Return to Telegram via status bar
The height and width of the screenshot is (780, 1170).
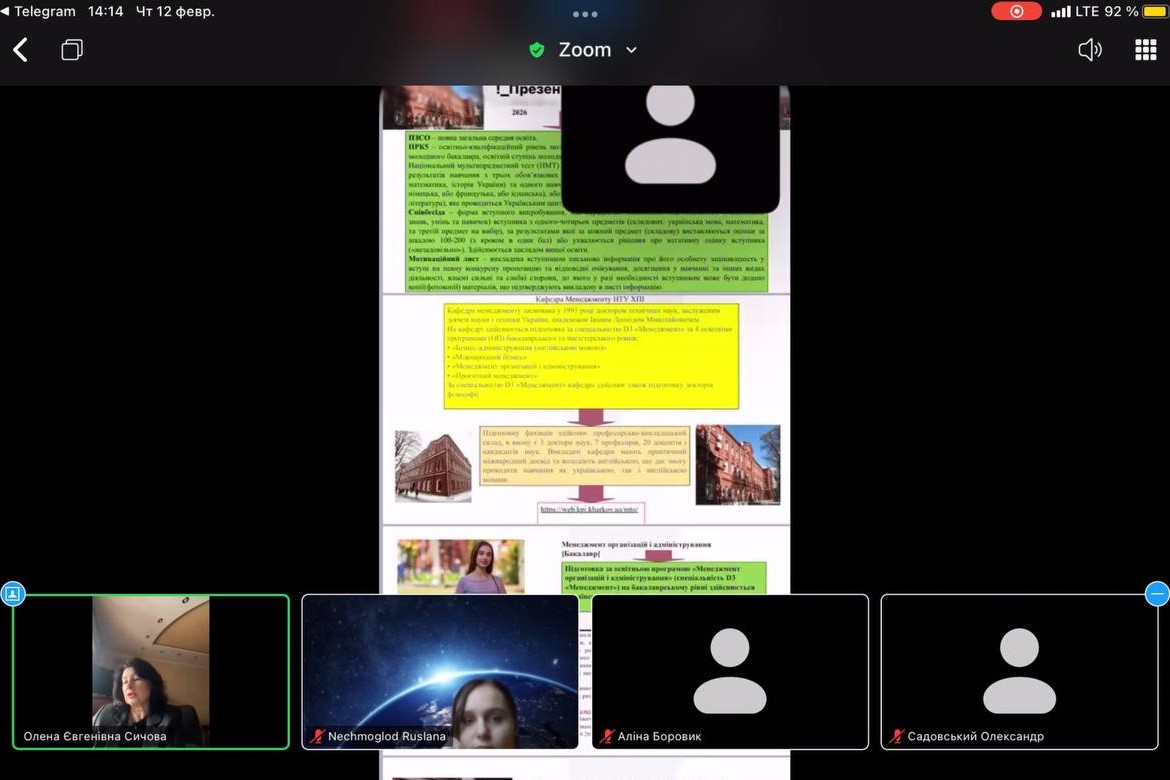(38, 12)
